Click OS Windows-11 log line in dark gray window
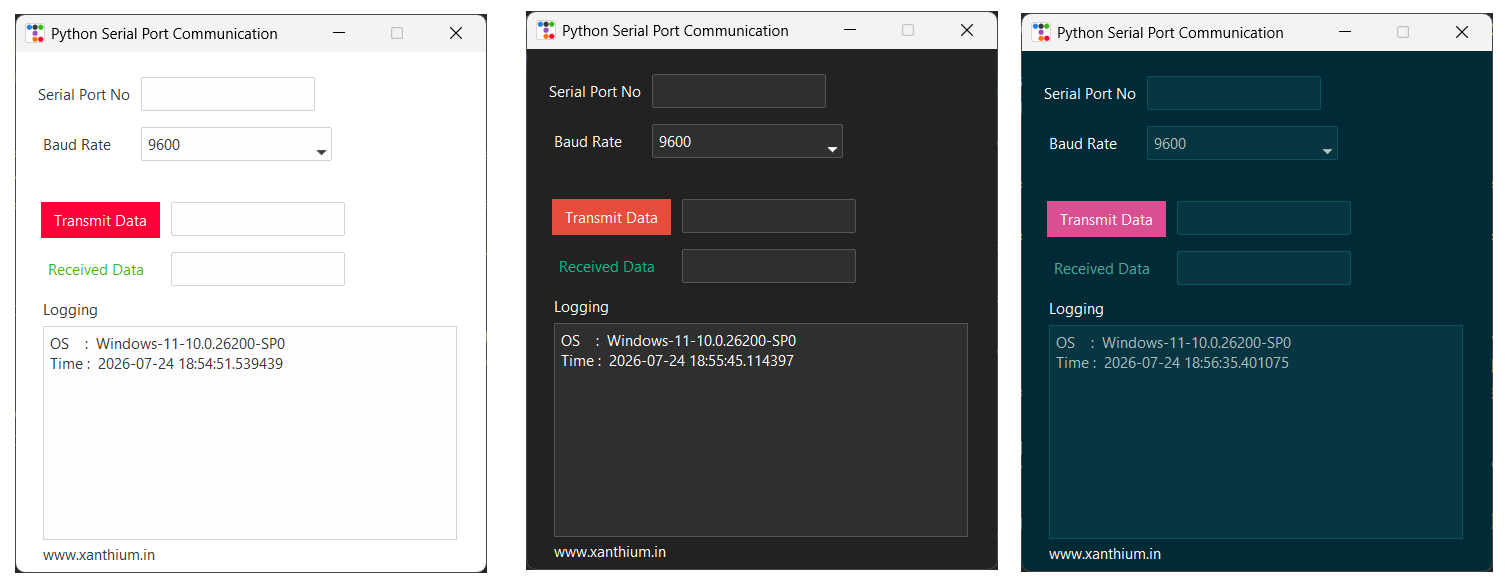 point(679,341)
